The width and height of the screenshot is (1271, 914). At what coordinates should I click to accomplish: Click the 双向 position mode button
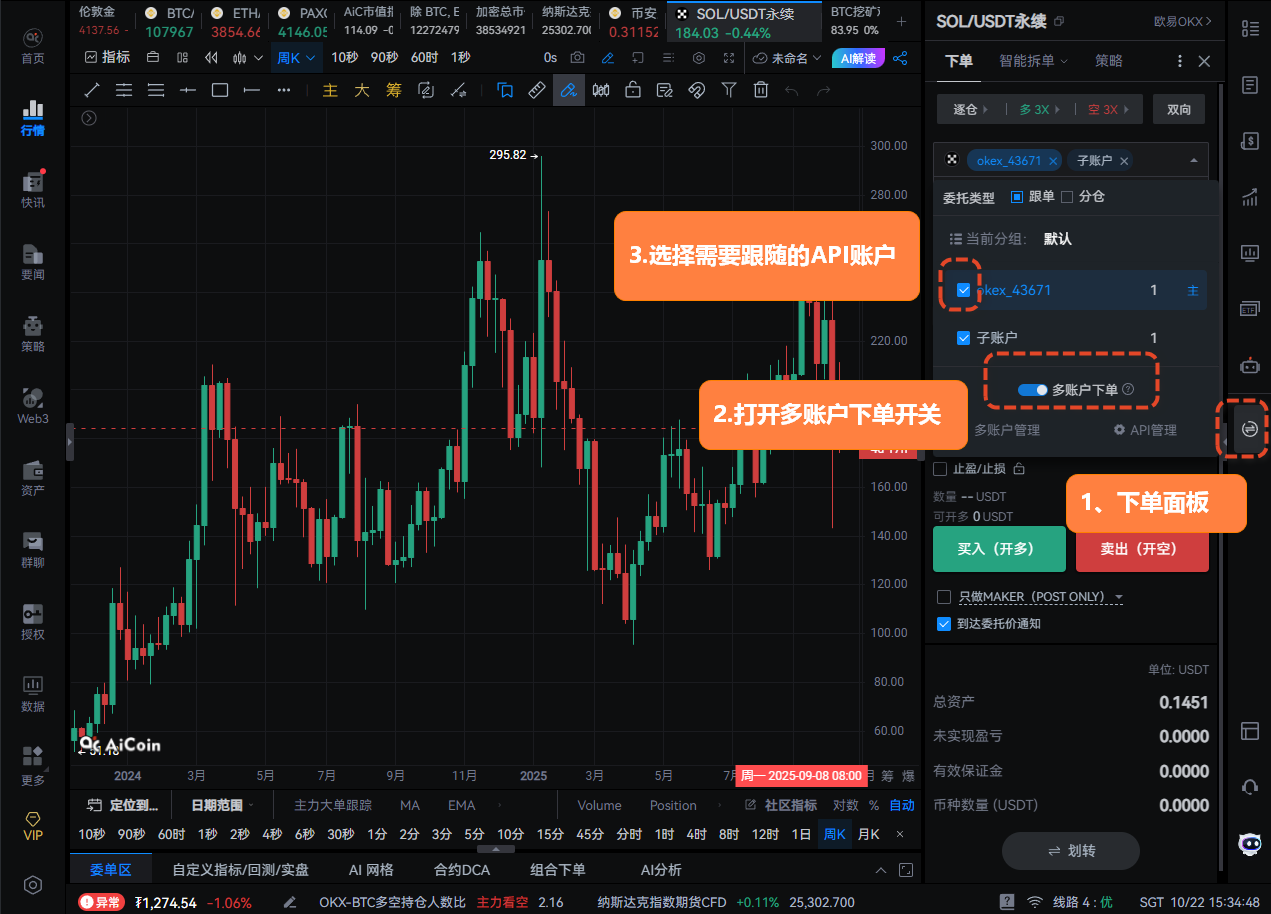click(x=1179, y=109)
